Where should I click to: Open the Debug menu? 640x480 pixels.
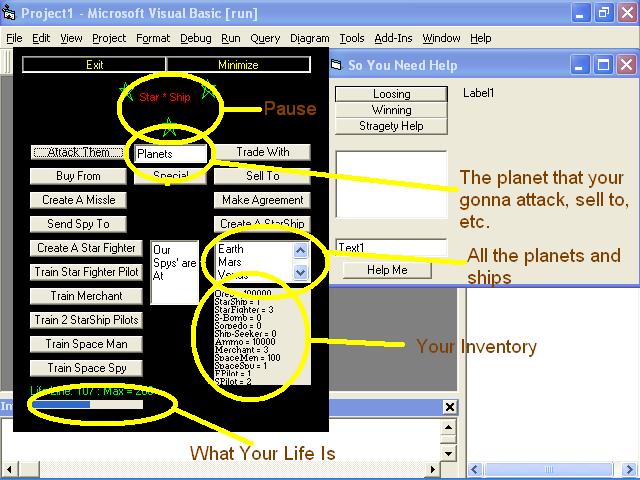(x=196, y=38)
